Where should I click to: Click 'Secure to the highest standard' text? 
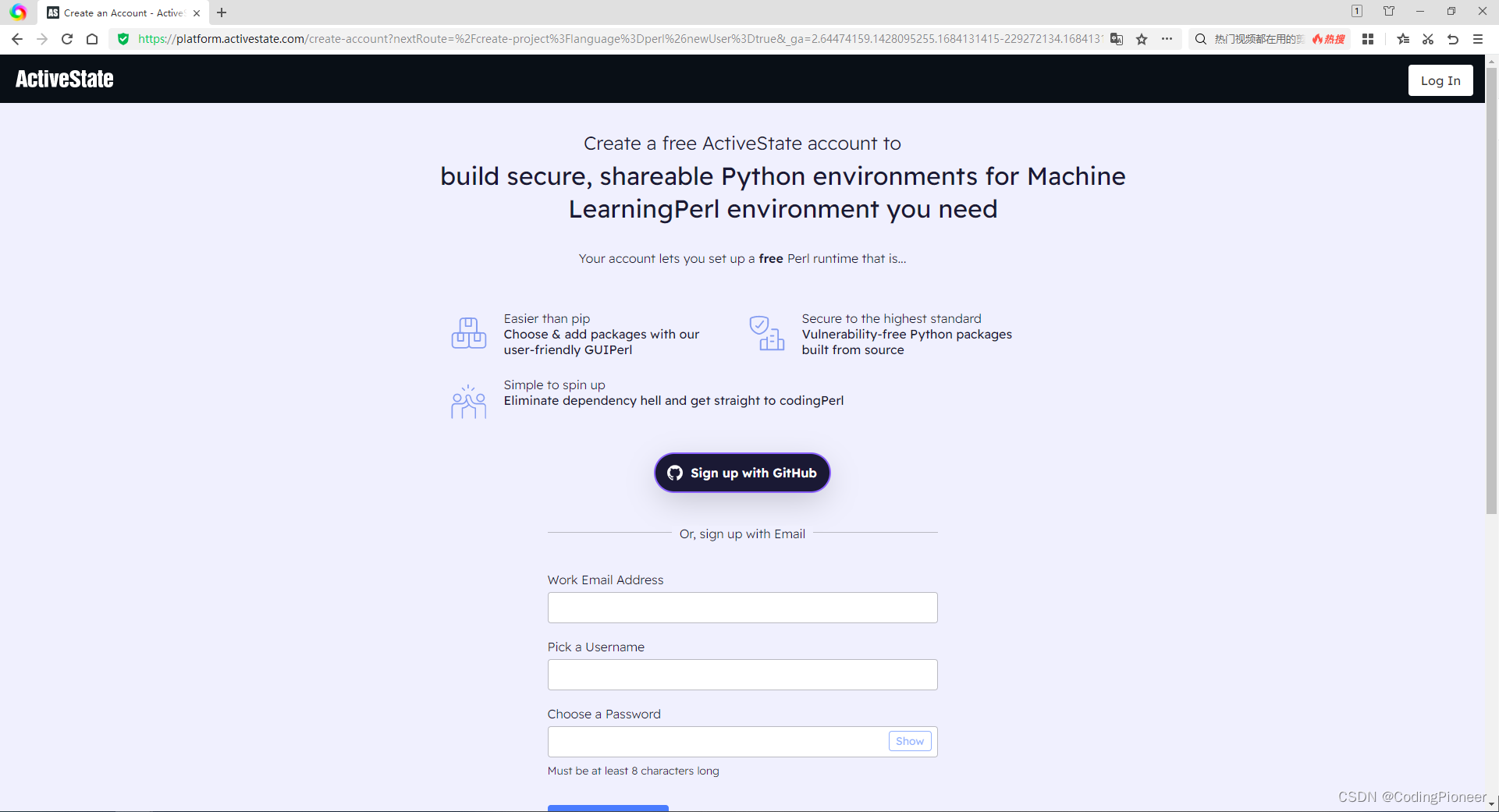pos(891,318)
